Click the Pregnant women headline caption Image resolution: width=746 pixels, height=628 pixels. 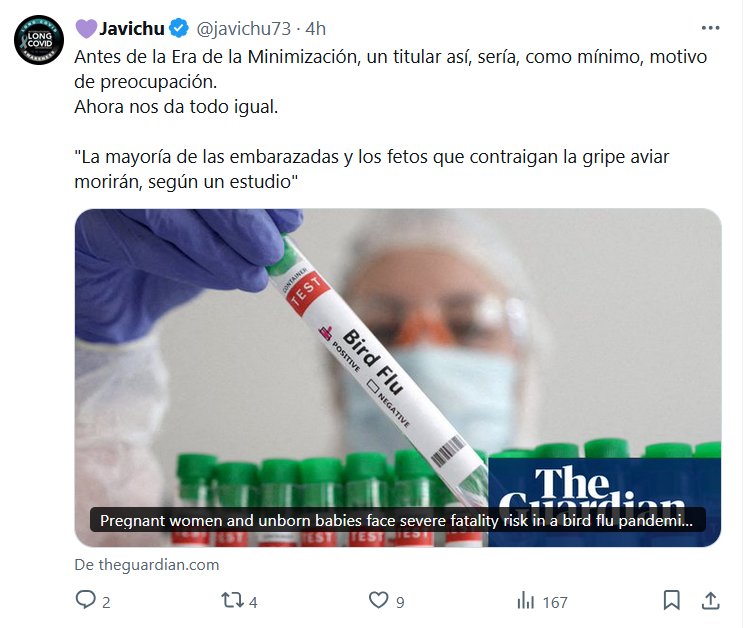[397, 520]
